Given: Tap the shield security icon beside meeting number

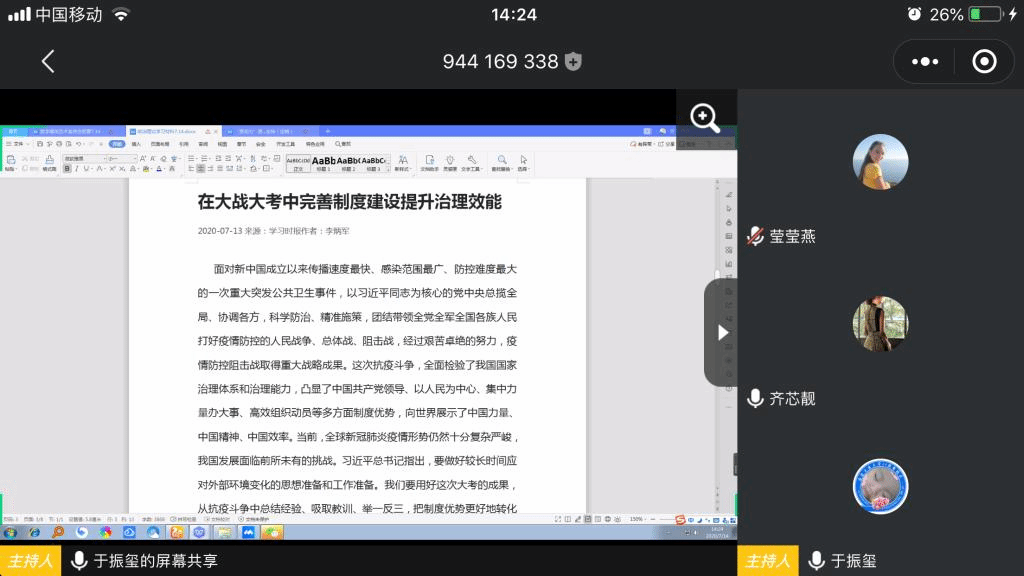Looking at the screenshot, I should click(x=573, y=62).
